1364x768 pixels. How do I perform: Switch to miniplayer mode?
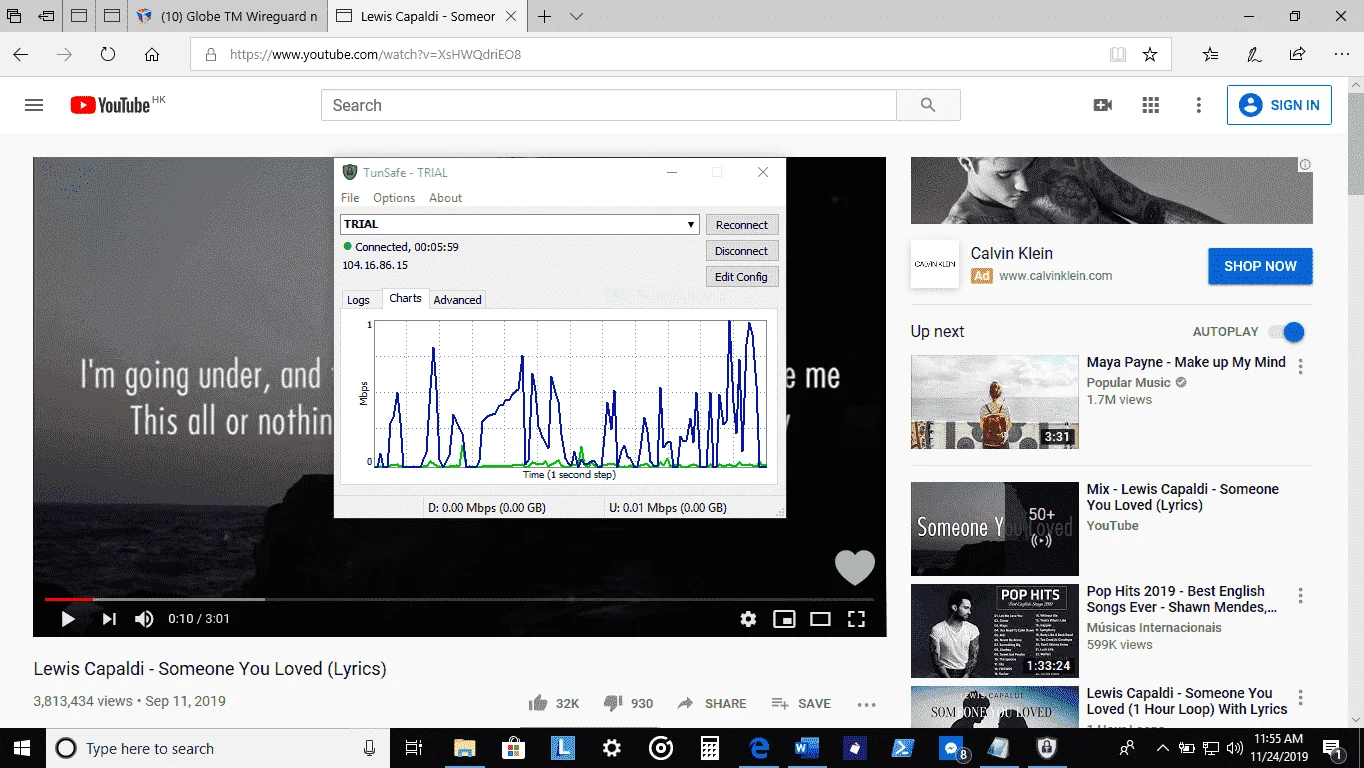[784, 619]
